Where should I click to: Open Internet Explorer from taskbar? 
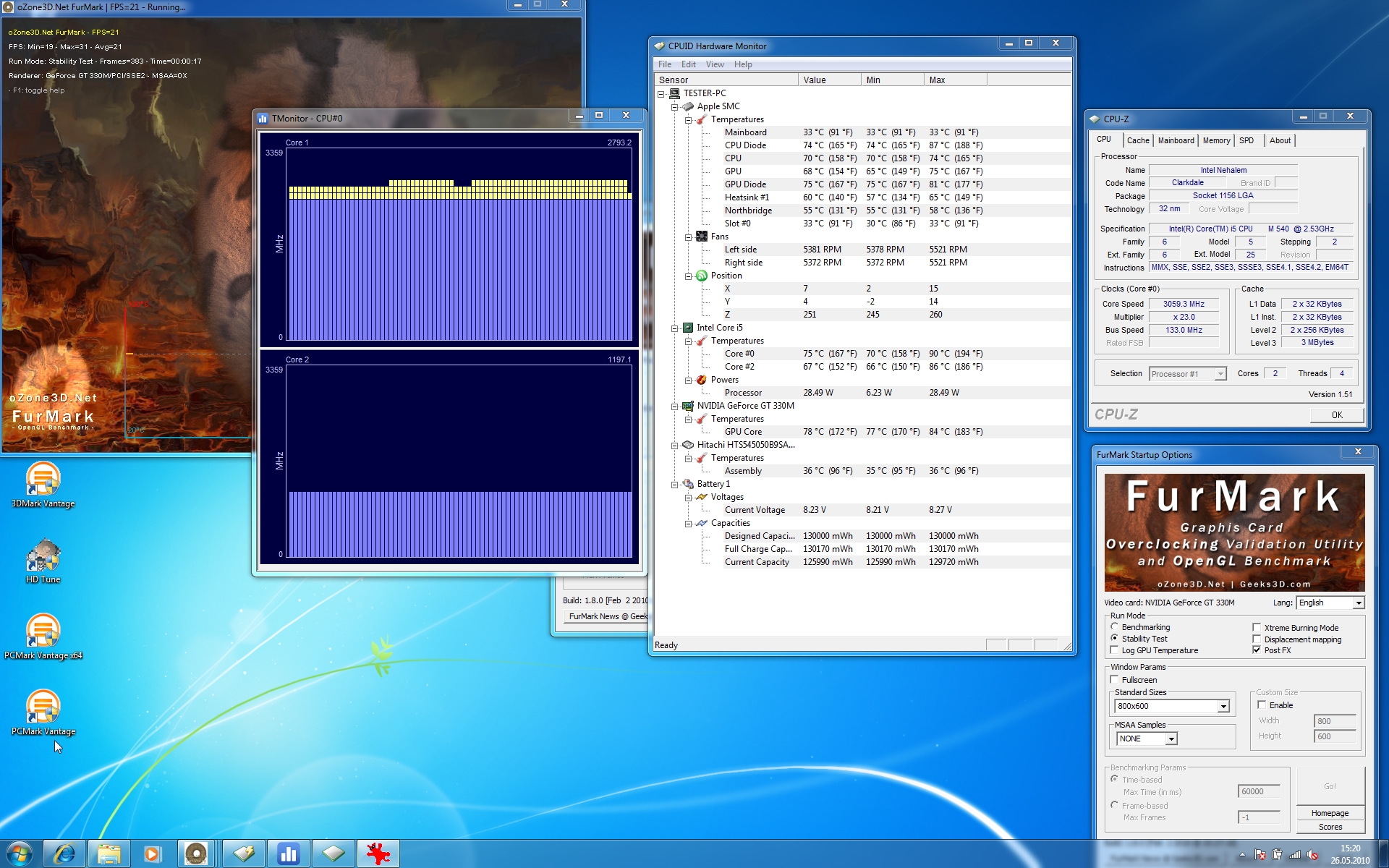click(64, 854)
